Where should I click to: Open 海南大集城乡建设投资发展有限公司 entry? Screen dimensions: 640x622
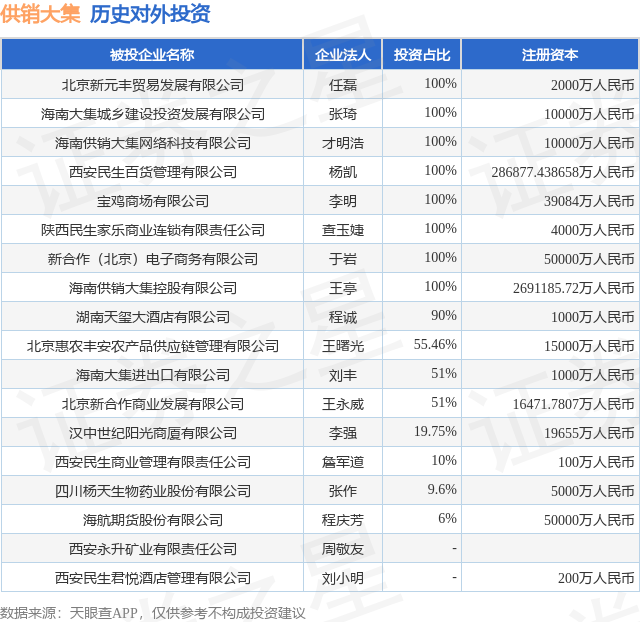153,114
